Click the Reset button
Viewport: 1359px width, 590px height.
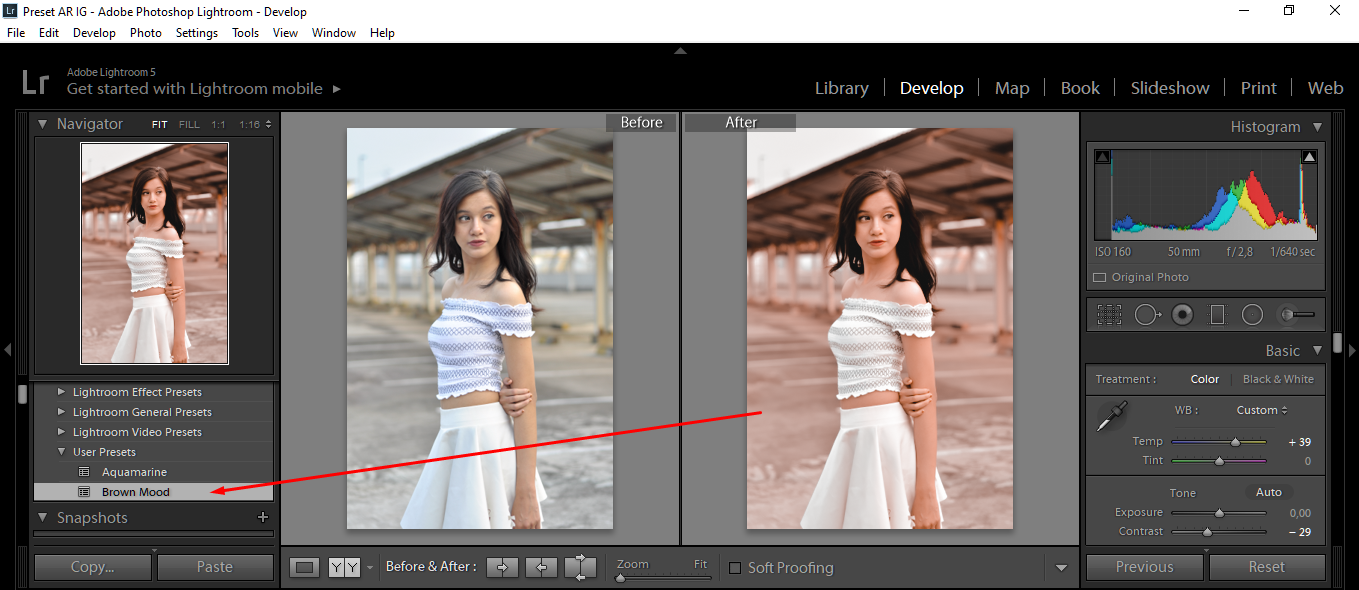(1267, 567)
